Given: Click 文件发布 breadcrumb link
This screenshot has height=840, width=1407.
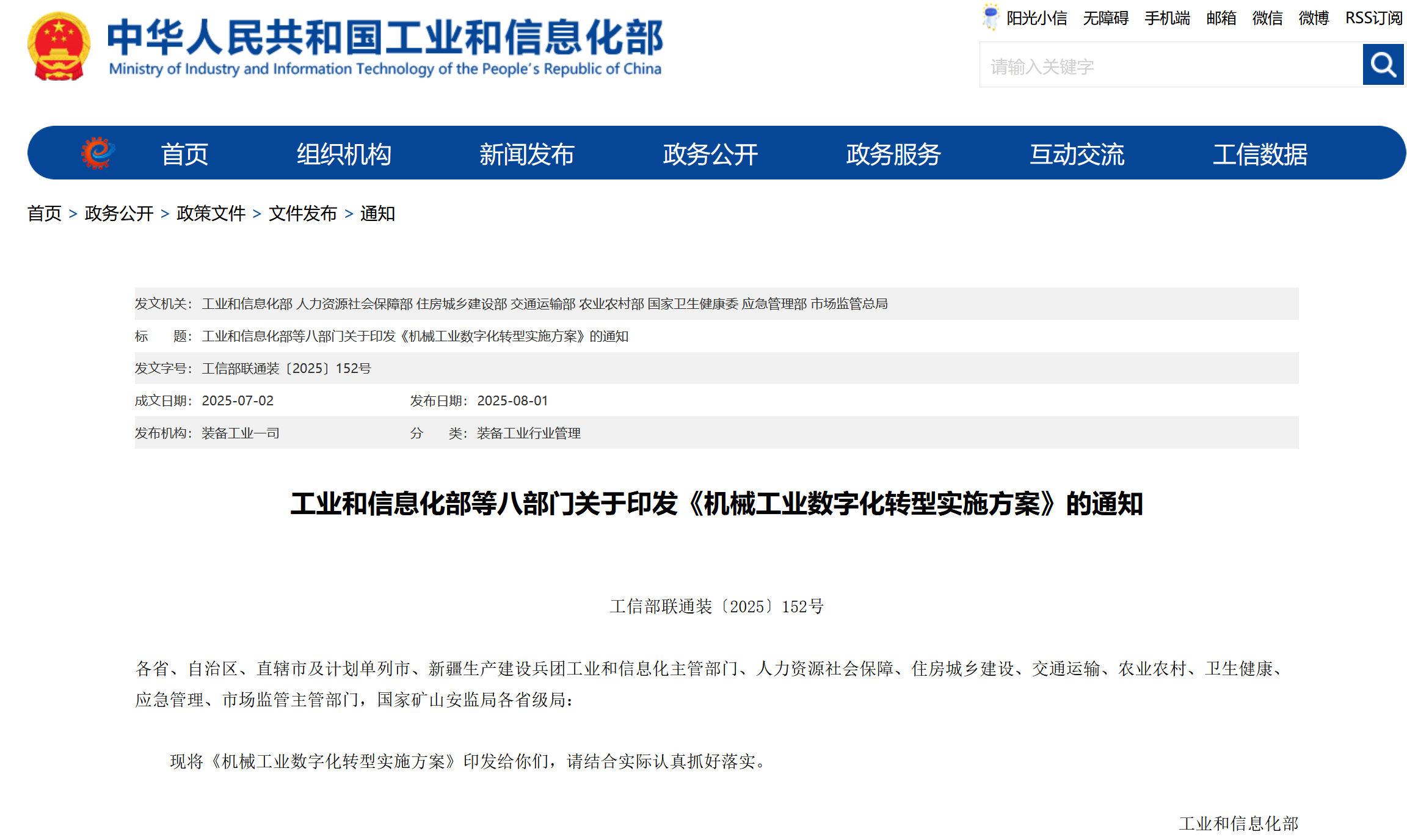Looking at the screenshot, I should (x=303, y=214).
